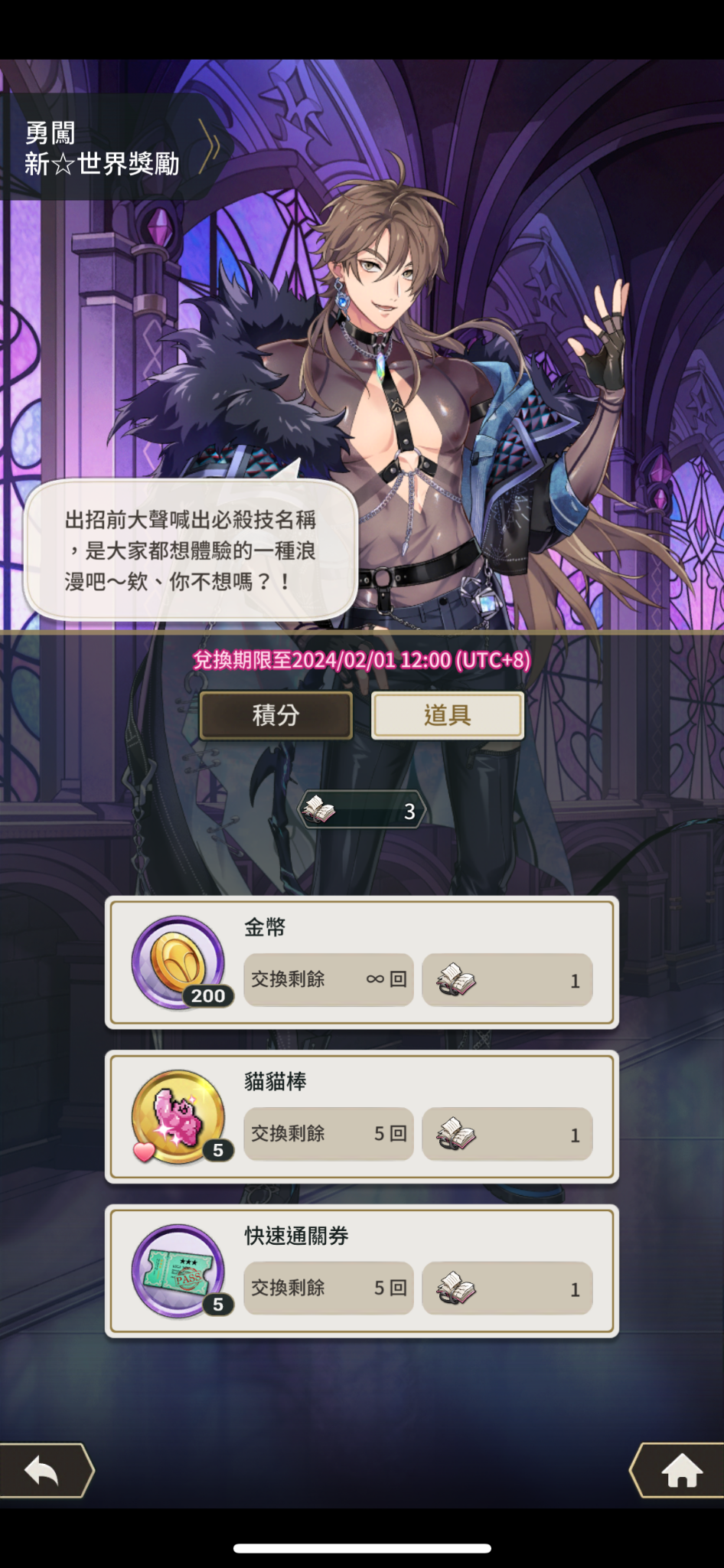Tap the back arrow icon
This screenshot has width=724, height=1568.
[43, 1470]
